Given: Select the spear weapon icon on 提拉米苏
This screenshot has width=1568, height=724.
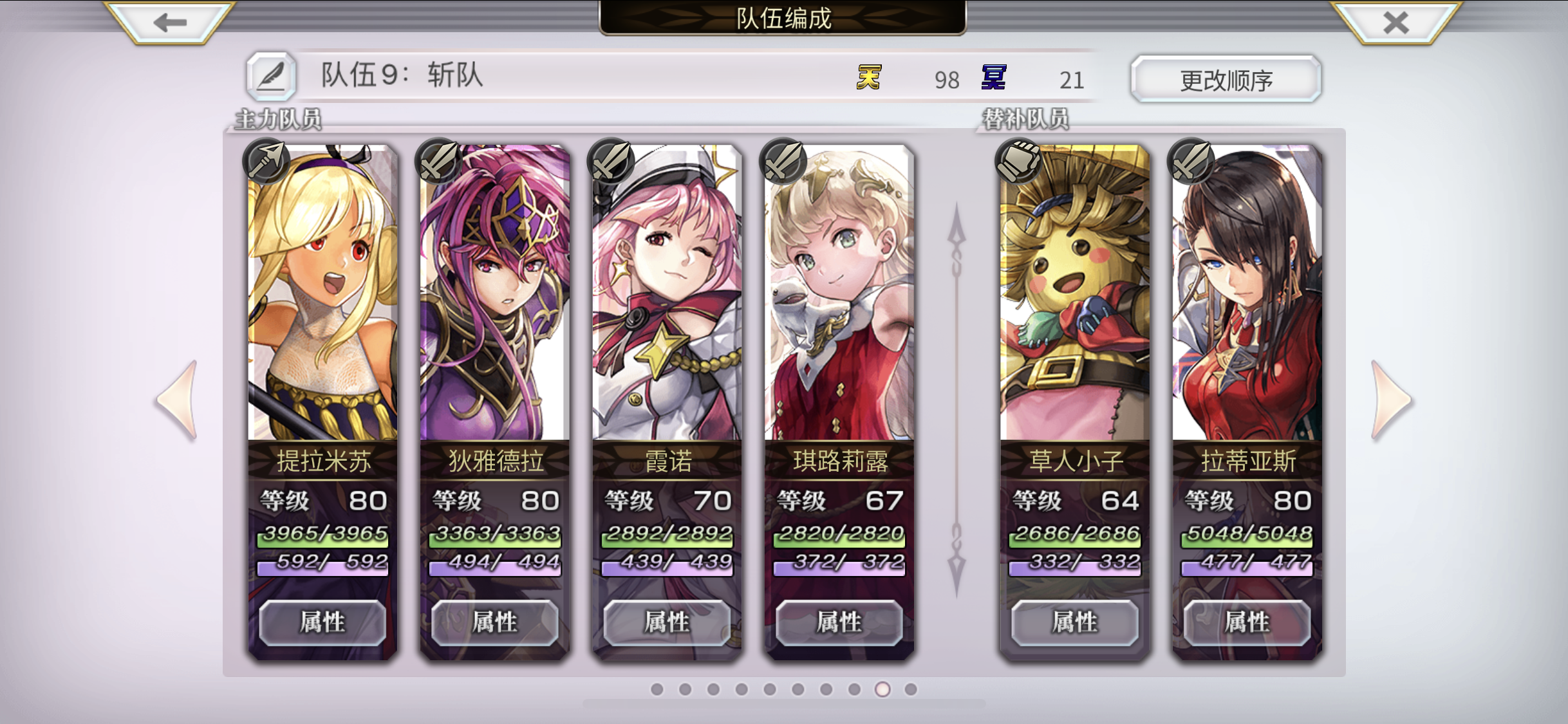Looking at the screenshot, I should (x=266, y=161).
